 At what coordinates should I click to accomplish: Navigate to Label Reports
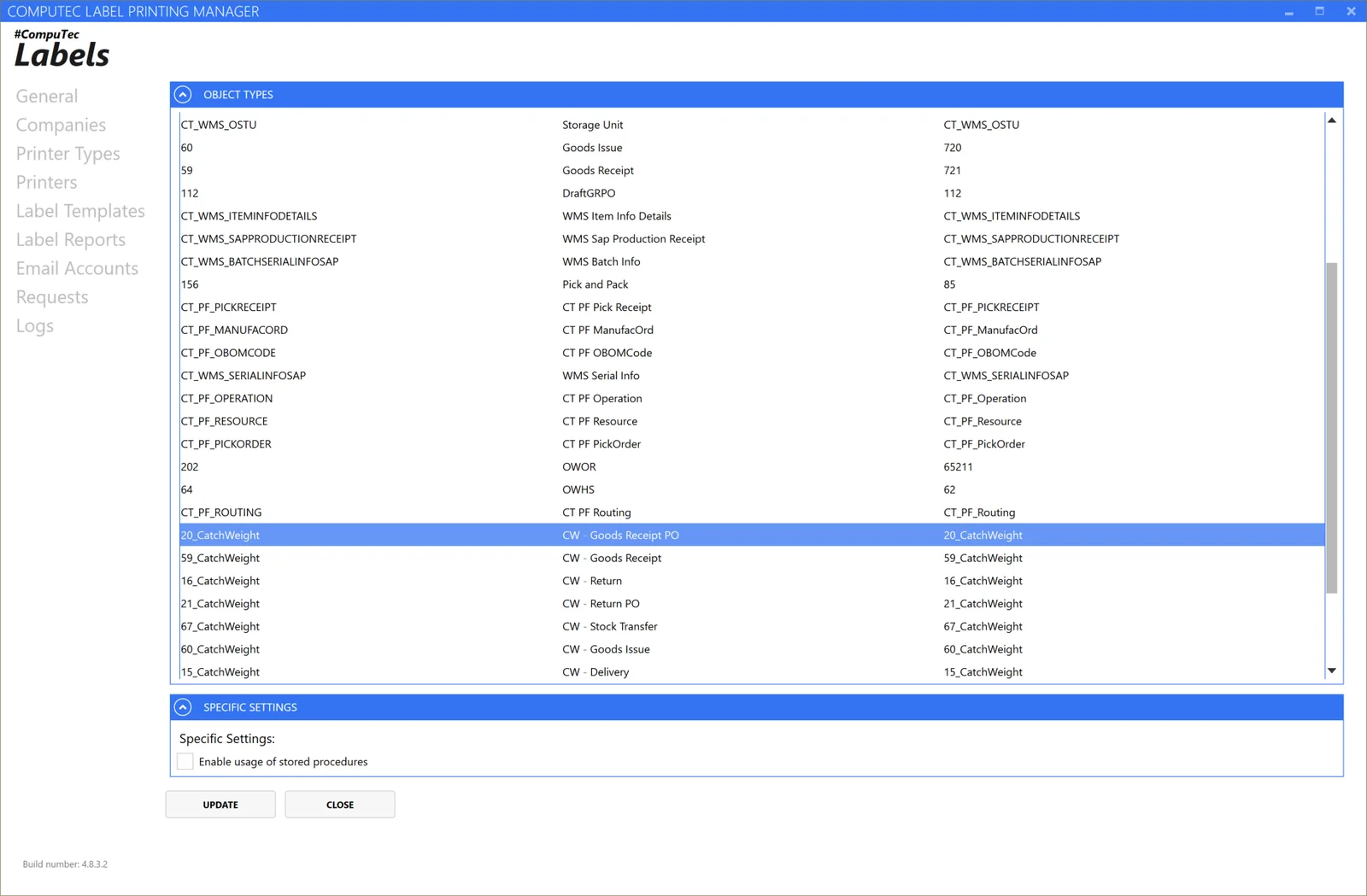pos(71,240)
